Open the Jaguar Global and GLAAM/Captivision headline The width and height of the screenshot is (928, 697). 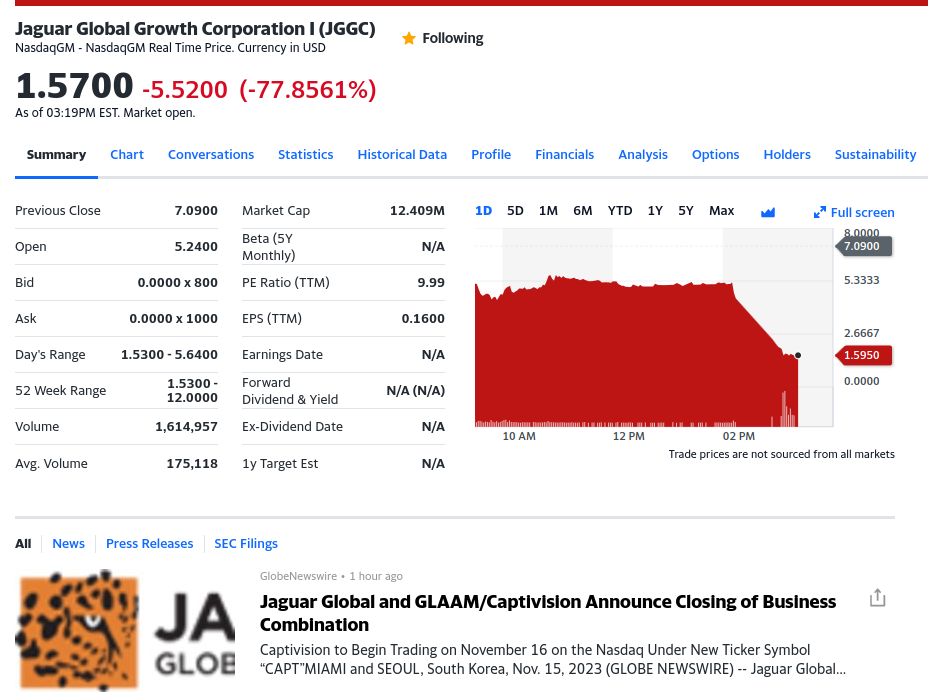point(547,613)
